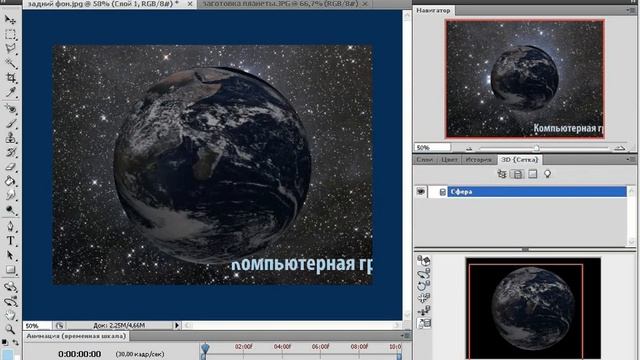This screenshot has width=640, height=360.
Task: Click the Navigator zoom percentage field
Action: pos(433,147)
